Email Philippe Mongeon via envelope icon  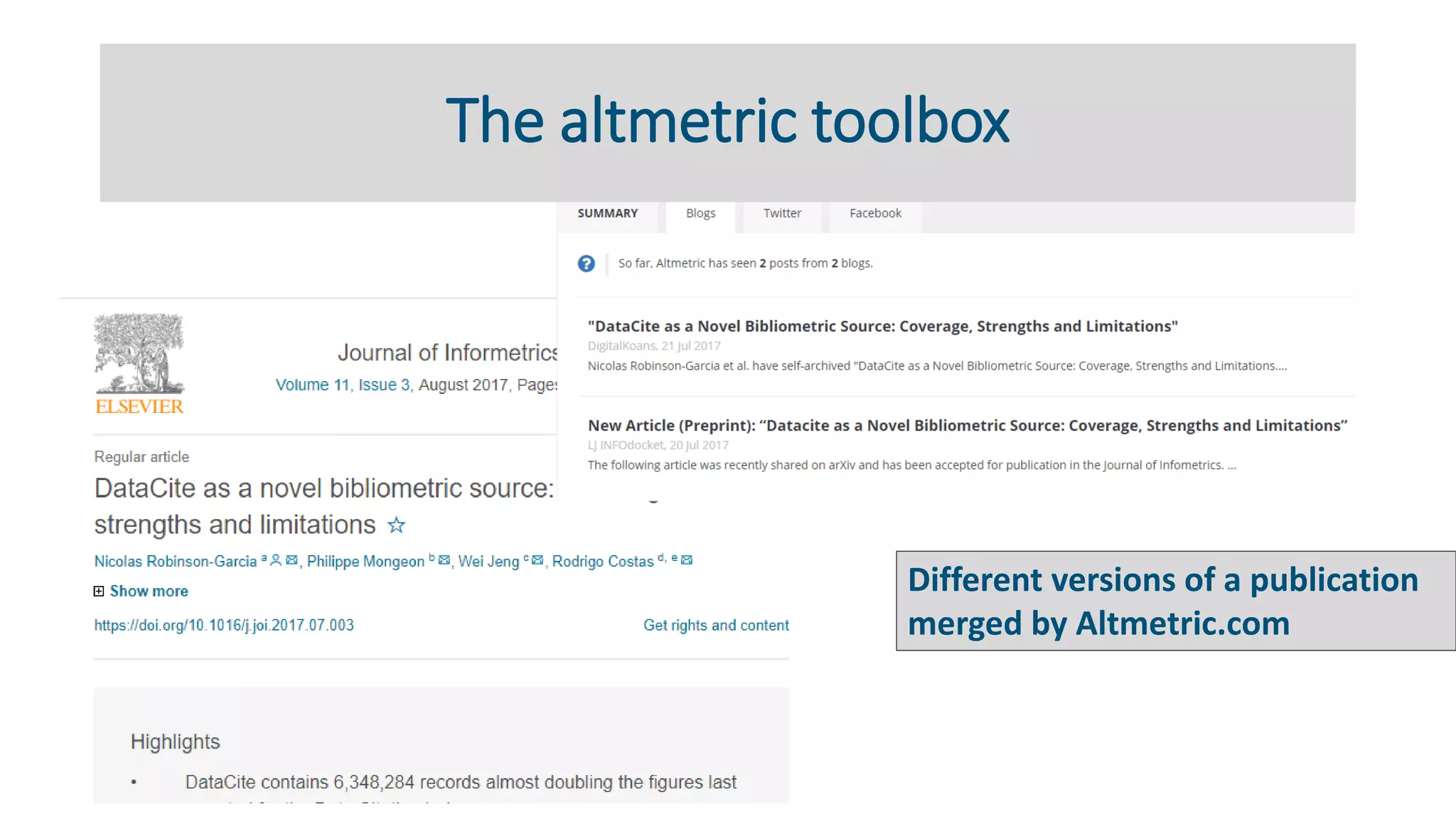pyautogui.click(x=444, y=560)
